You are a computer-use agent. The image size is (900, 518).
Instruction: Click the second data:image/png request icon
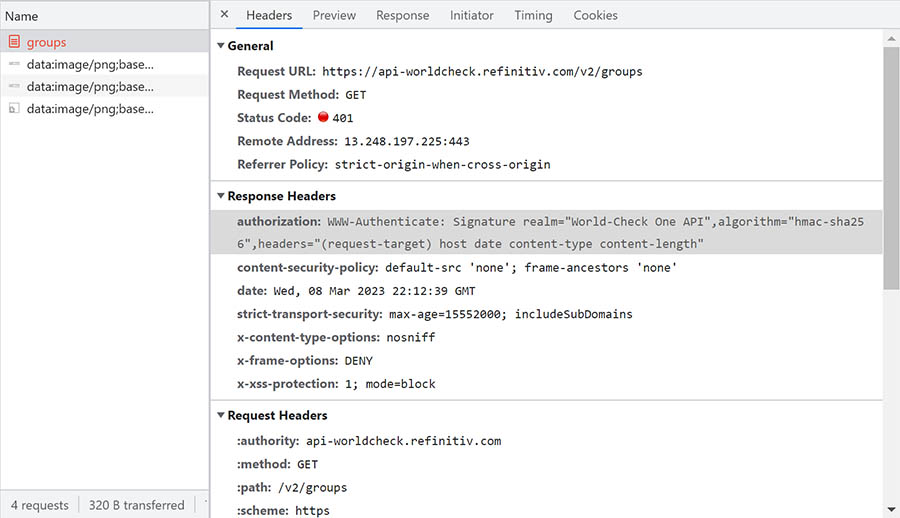[14, 87]
